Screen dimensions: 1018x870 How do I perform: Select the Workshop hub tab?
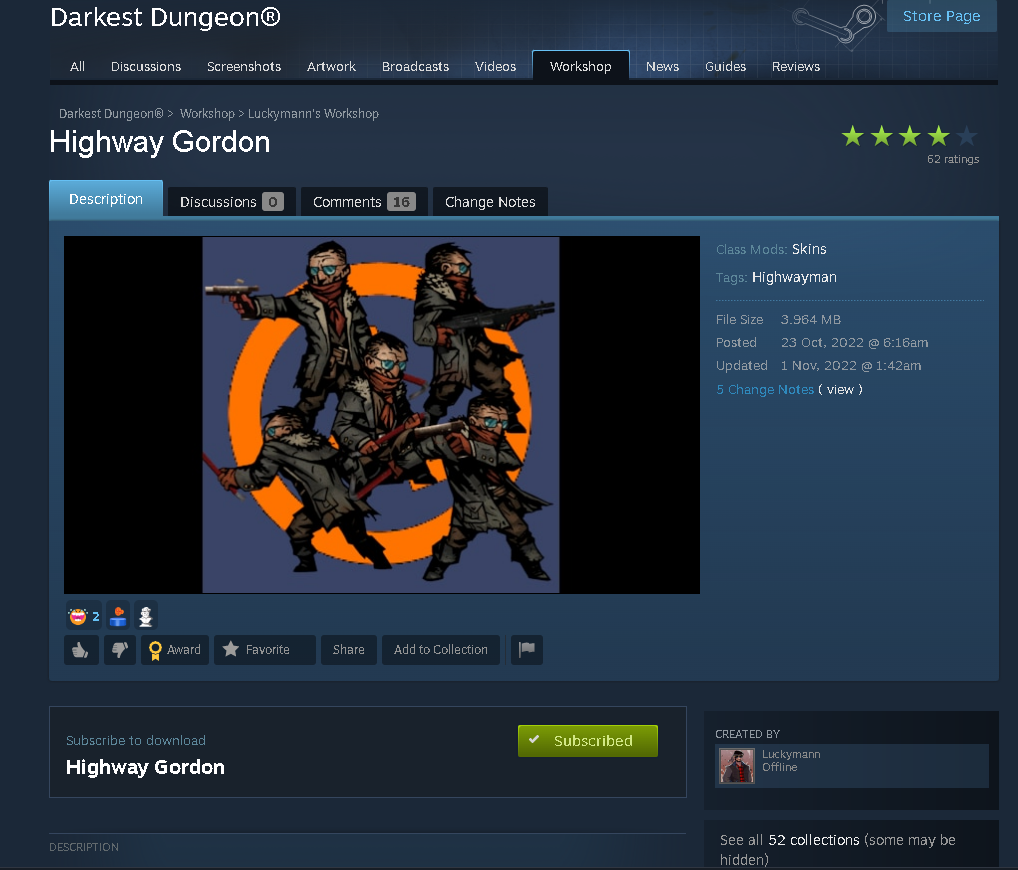[x=580, y=66]
